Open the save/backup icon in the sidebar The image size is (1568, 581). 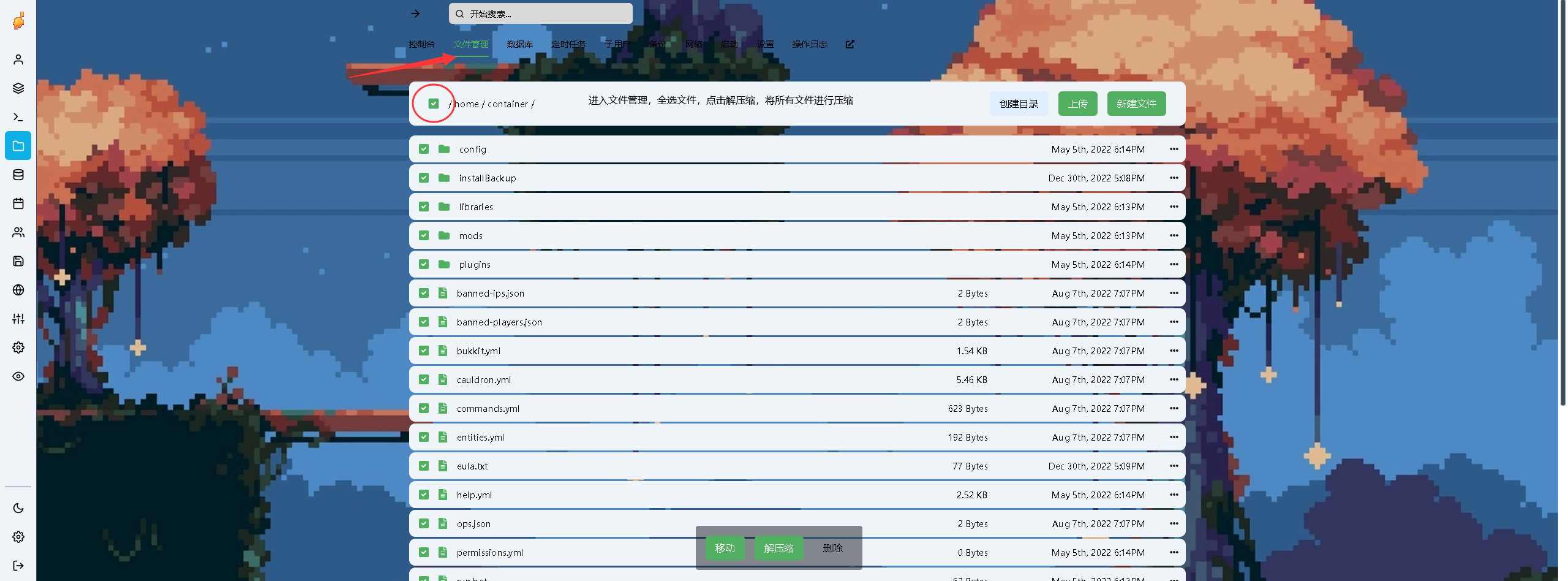18,260
